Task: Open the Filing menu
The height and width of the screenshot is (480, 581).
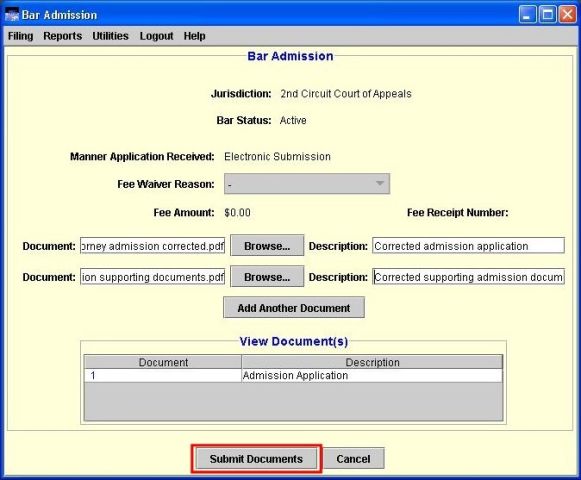Action: coord(20,36)
